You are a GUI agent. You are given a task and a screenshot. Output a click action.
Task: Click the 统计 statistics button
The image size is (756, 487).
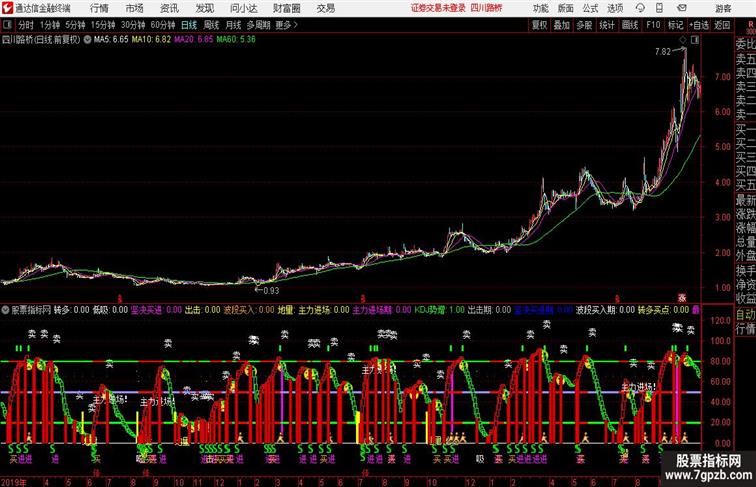click(607, 25)
